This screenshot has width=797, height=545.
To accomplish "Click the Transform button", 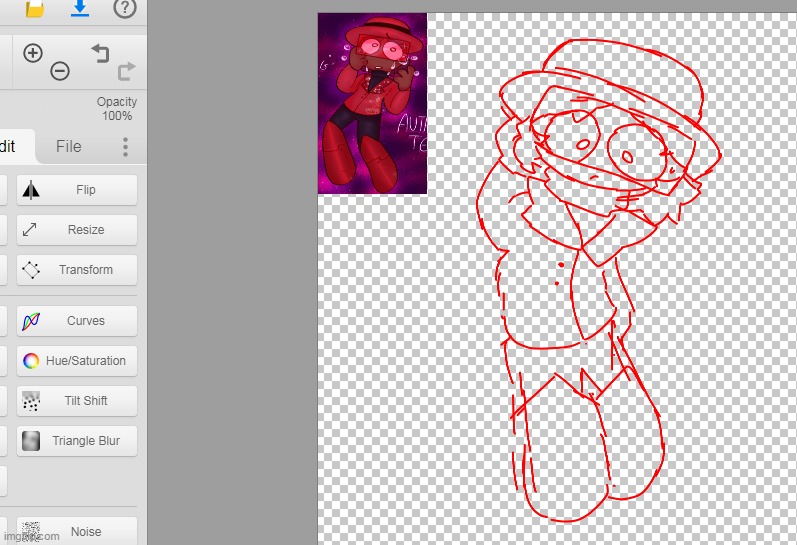I will pos(77,270).
